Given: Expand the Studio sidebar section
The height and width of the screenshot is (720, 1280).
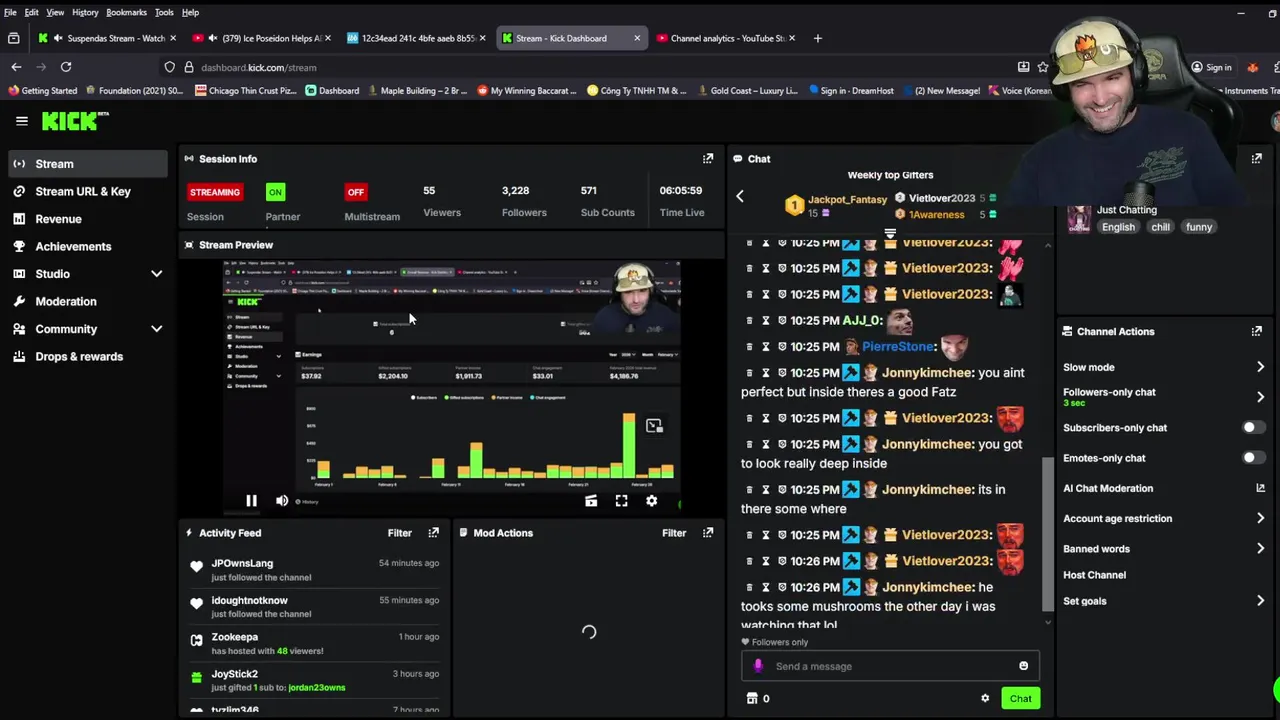Looking at the screenshot, I should [156, 274].
